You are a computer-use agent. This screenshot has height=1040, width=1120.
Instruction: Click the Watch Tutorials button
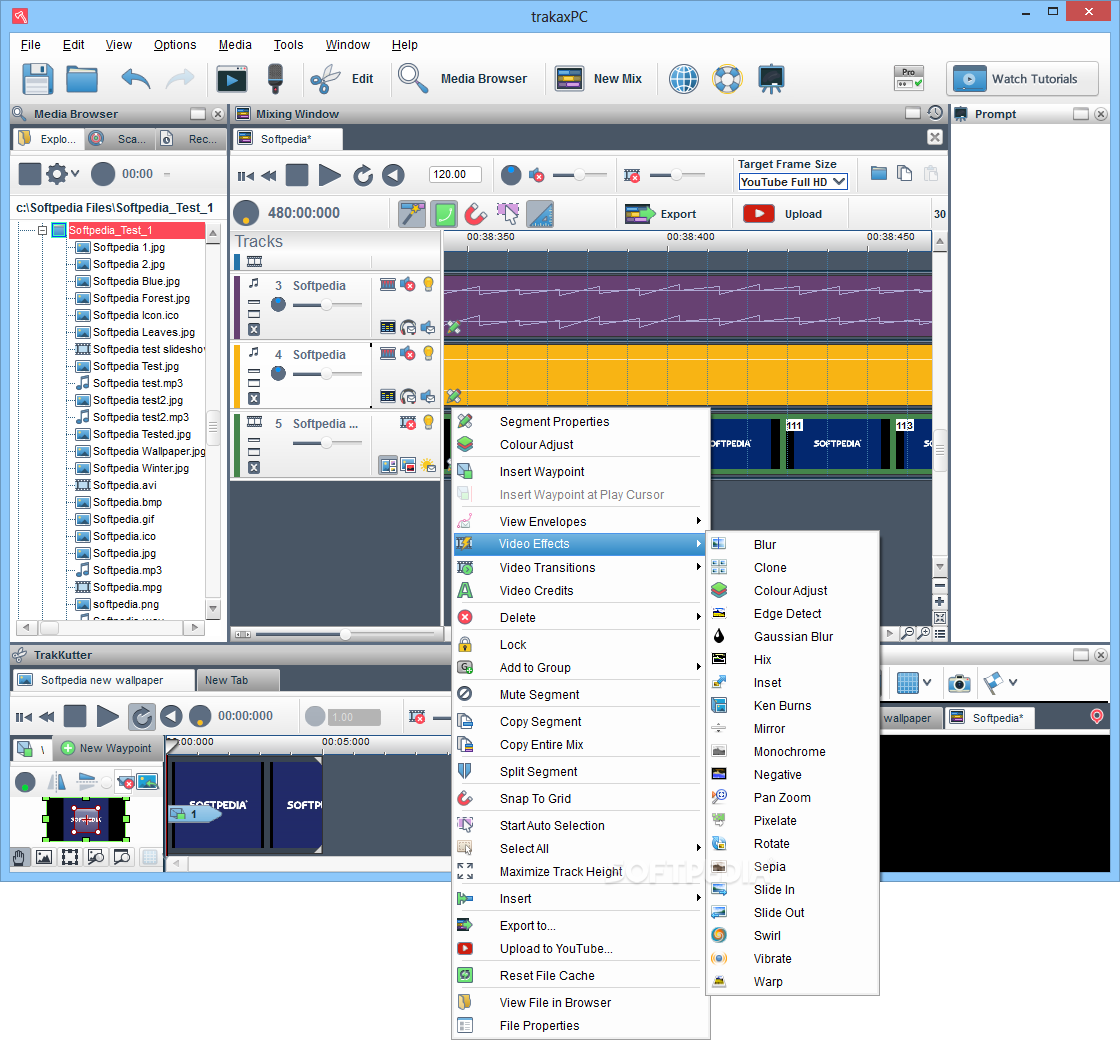pos(1022,79)
